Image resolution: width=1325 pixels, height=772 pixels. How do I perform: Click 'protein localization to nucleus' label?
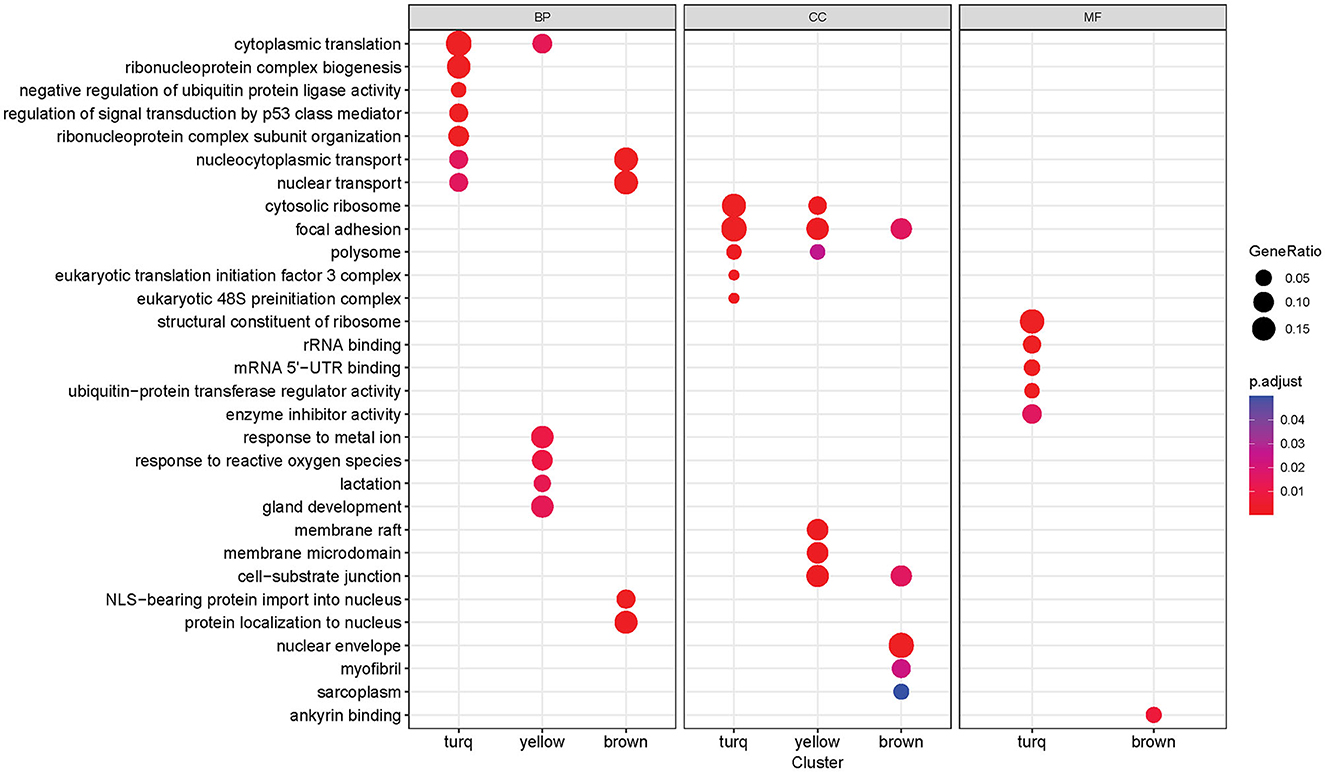click(x=293, y=622)
